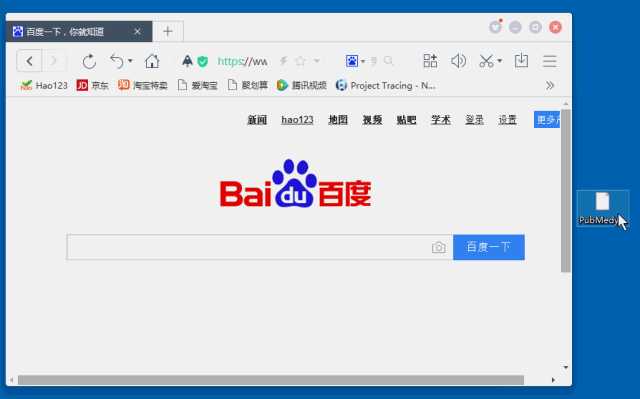Click the https URL address field

click(242, 61)
